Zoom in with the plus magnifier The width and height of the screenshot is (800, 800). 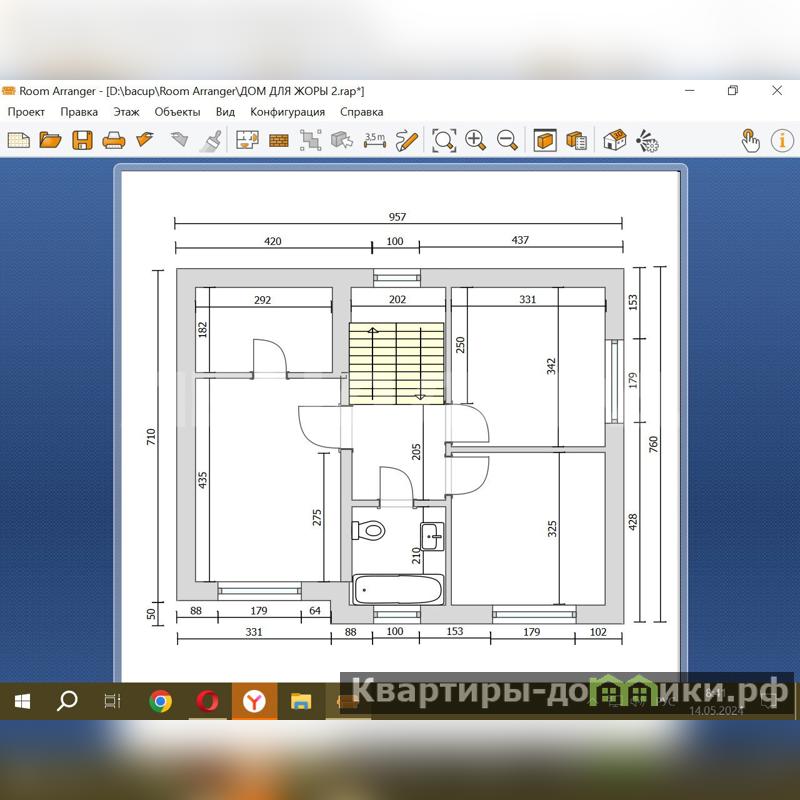point(475,140)
